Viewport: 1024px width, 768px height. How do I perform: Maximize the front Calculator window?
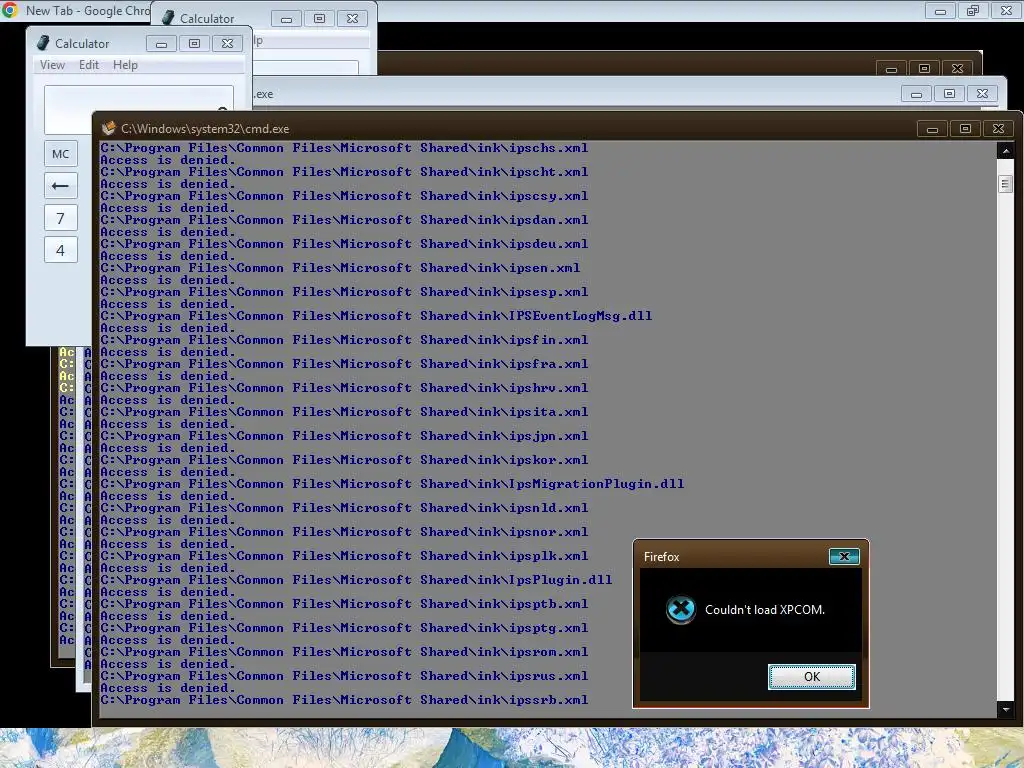(x=194, y=44)
